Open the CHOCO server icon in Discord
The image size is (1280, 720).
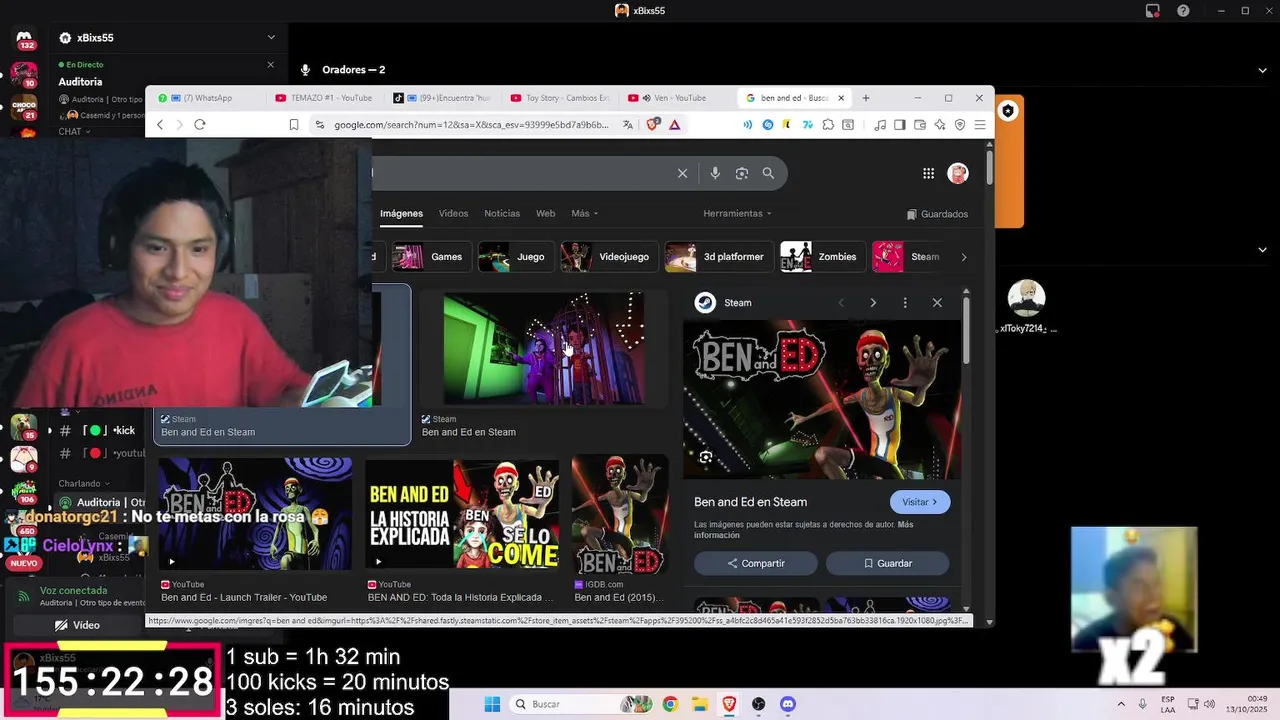(x=24, y=105)
